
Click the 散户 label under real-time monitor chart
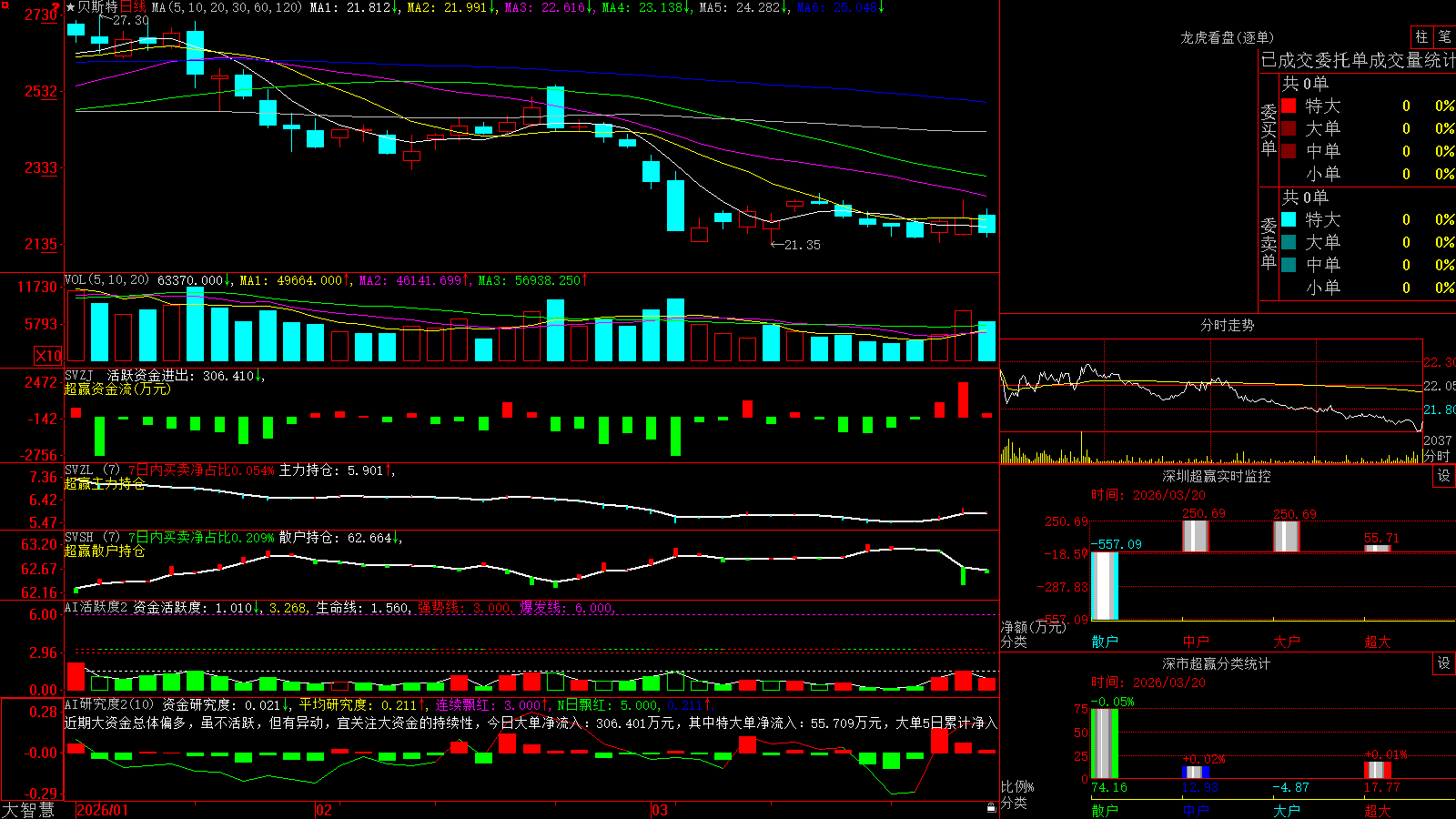click(1105, 642)
